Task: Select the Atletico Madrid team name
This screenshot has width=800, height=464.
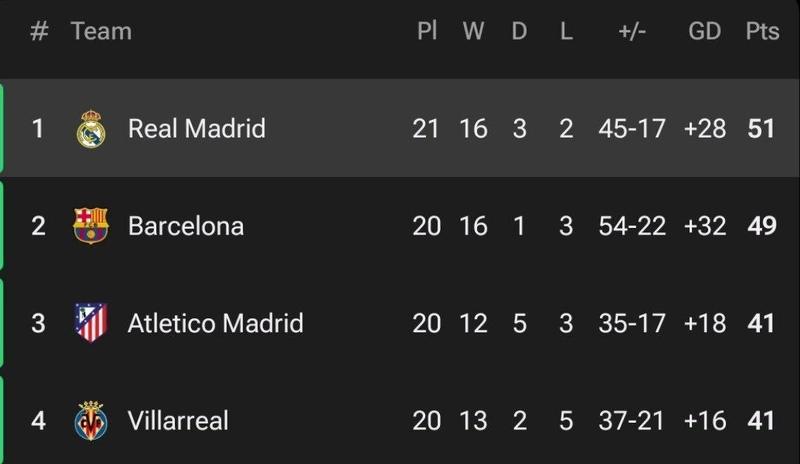Action: 215,323
